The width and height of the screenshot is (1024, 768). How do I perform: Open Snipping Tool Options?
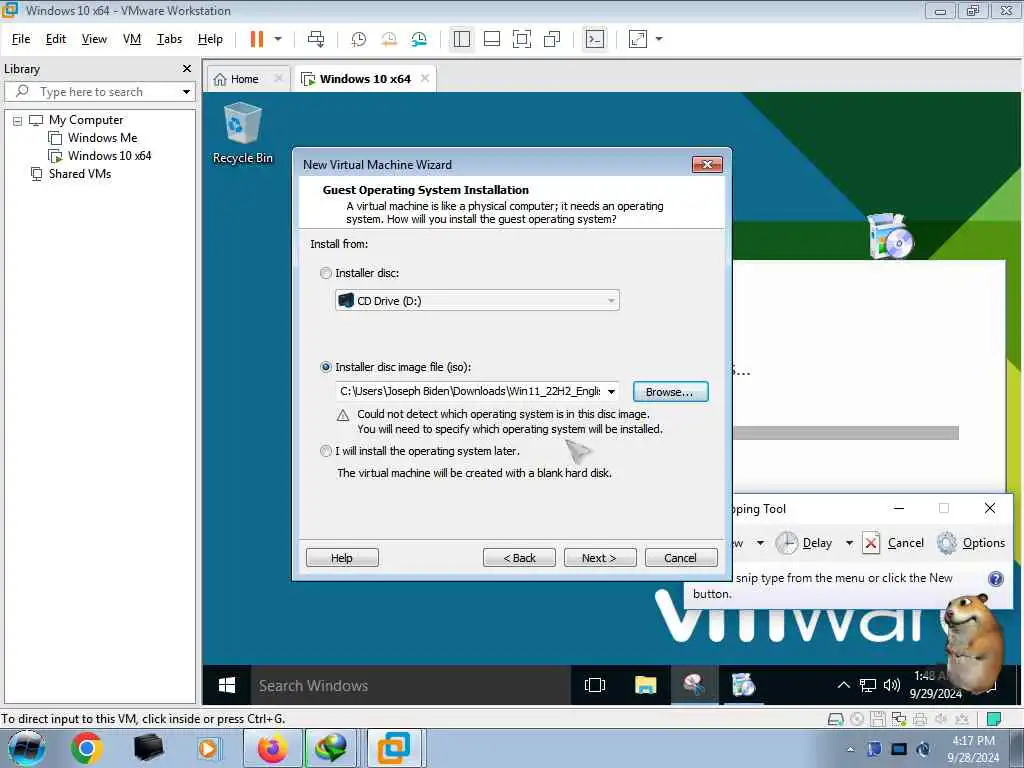click(970, 543)
